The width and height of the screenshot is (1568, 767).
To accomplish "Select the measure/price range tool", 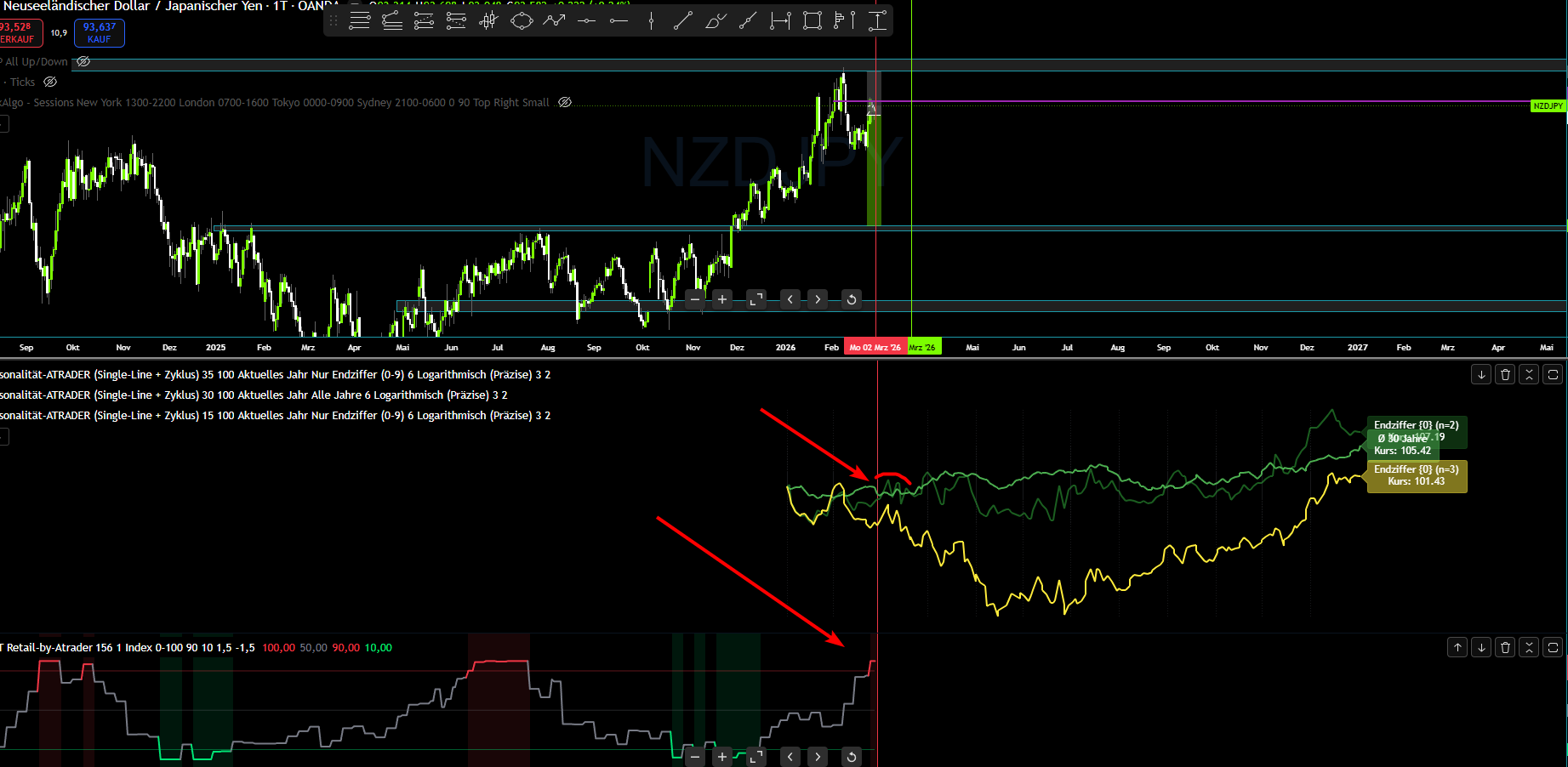I will pyautogui.click(x=778, y=20).
